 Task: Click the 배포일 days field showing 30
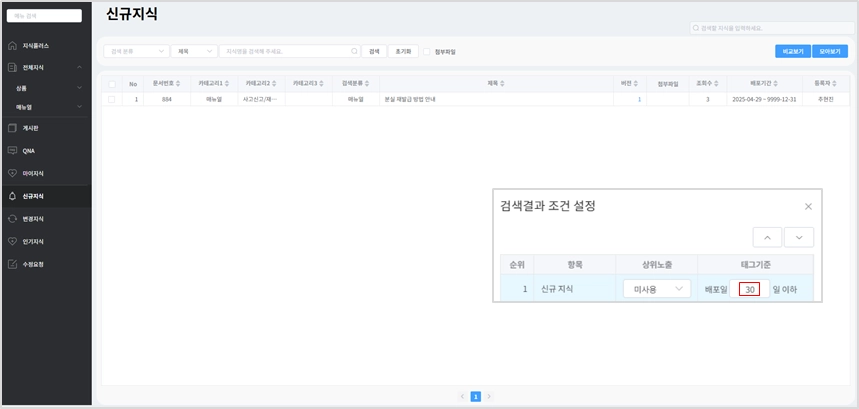pyautogui.click(x=749, y=289)
